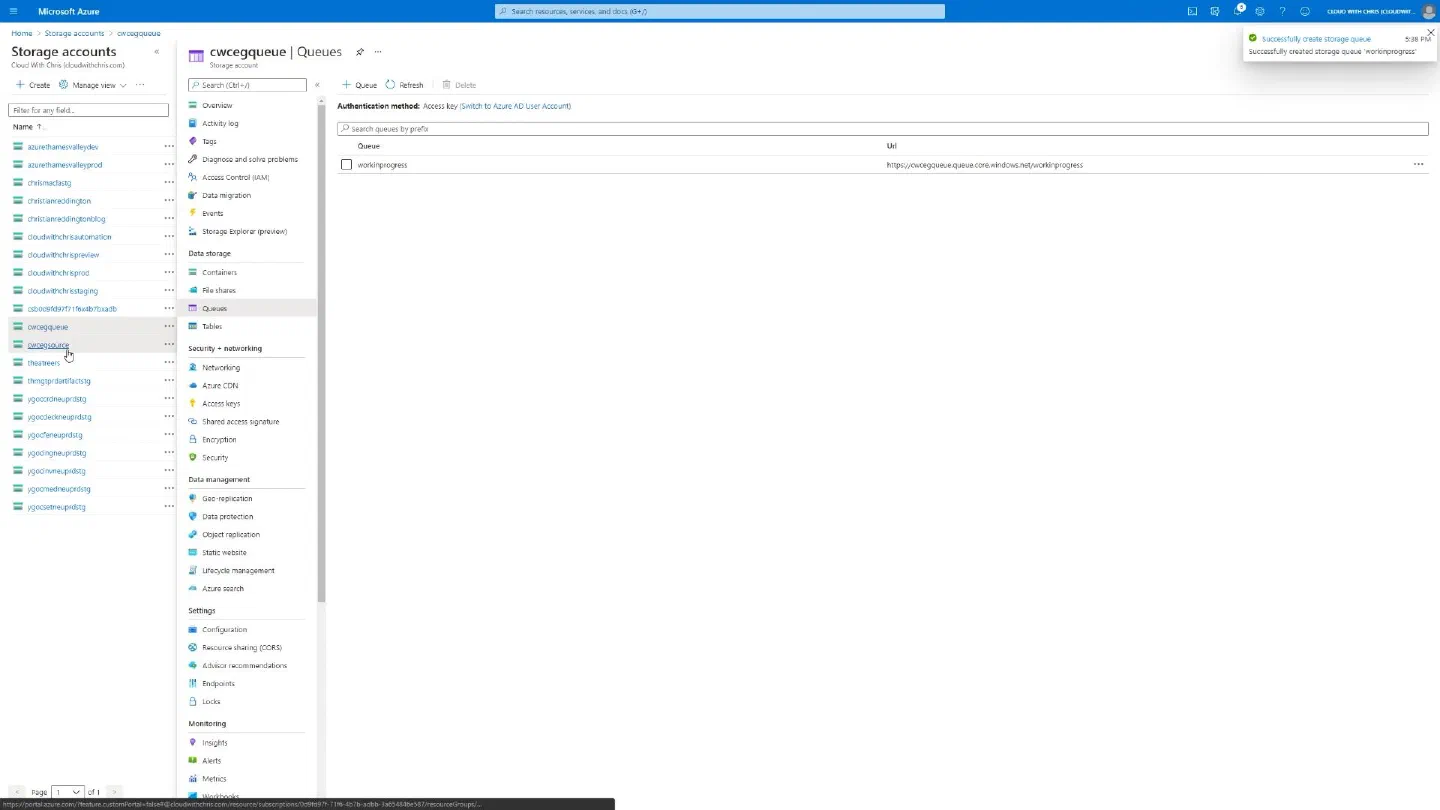
Task: Open Overview in resource menu
Action: (217, 105)
